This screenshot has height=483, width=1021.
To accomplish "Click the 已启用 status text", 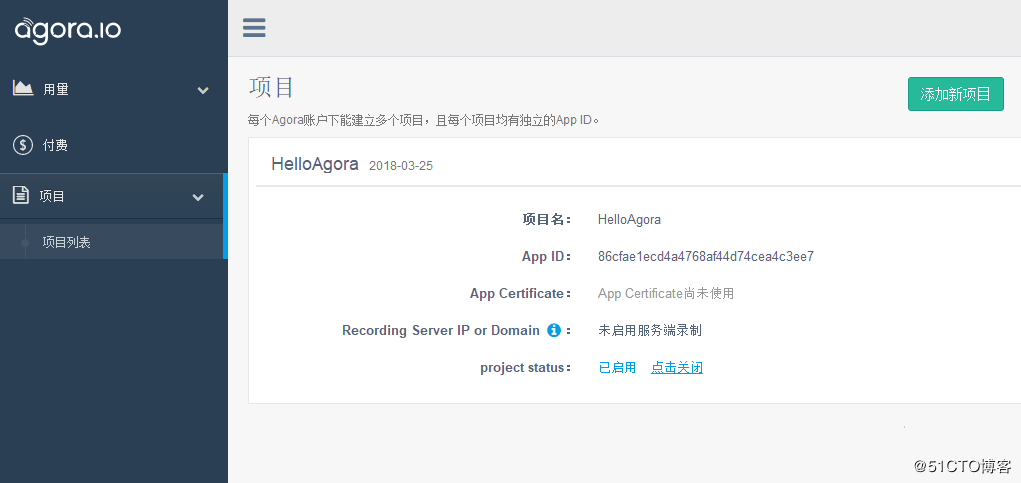I will (x=617, y=368).
